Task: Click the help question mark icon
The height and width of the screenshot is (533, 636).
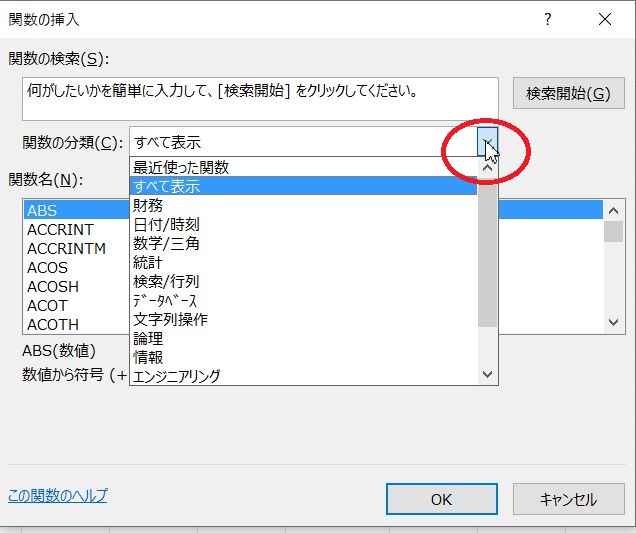Action: click(547, 19)
